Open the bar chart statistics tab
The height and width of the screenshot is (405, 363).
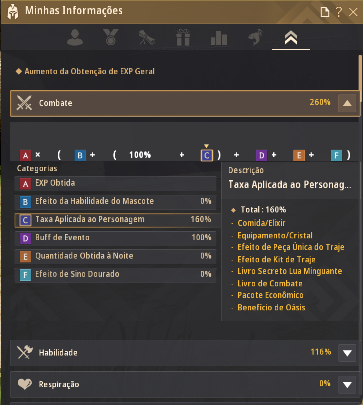[219, 38]
